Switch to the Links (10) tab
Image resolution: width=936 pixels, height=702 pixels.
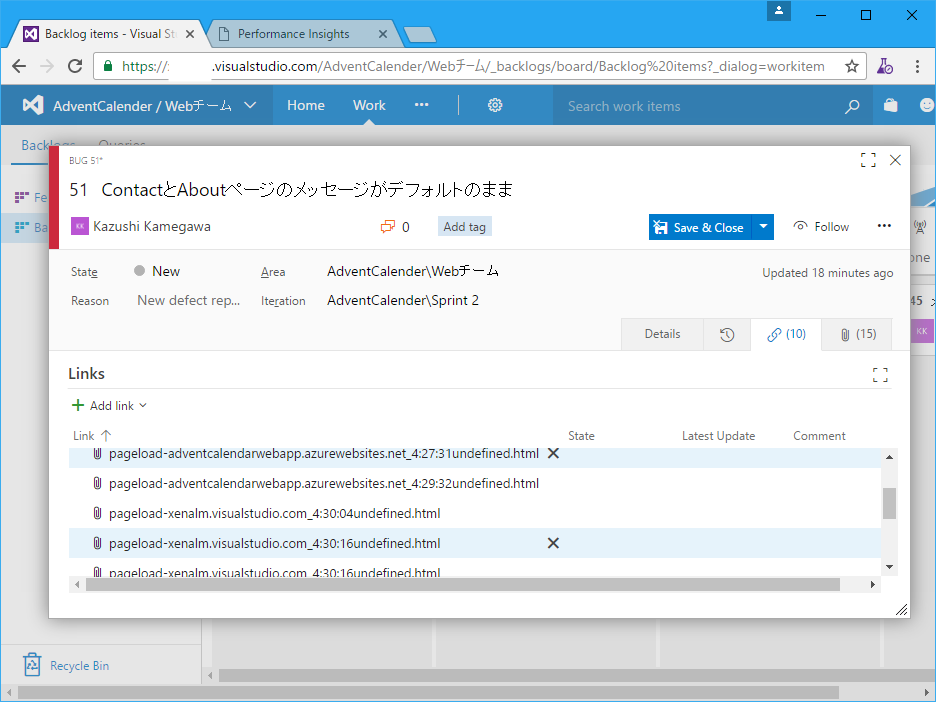point(786,334)
